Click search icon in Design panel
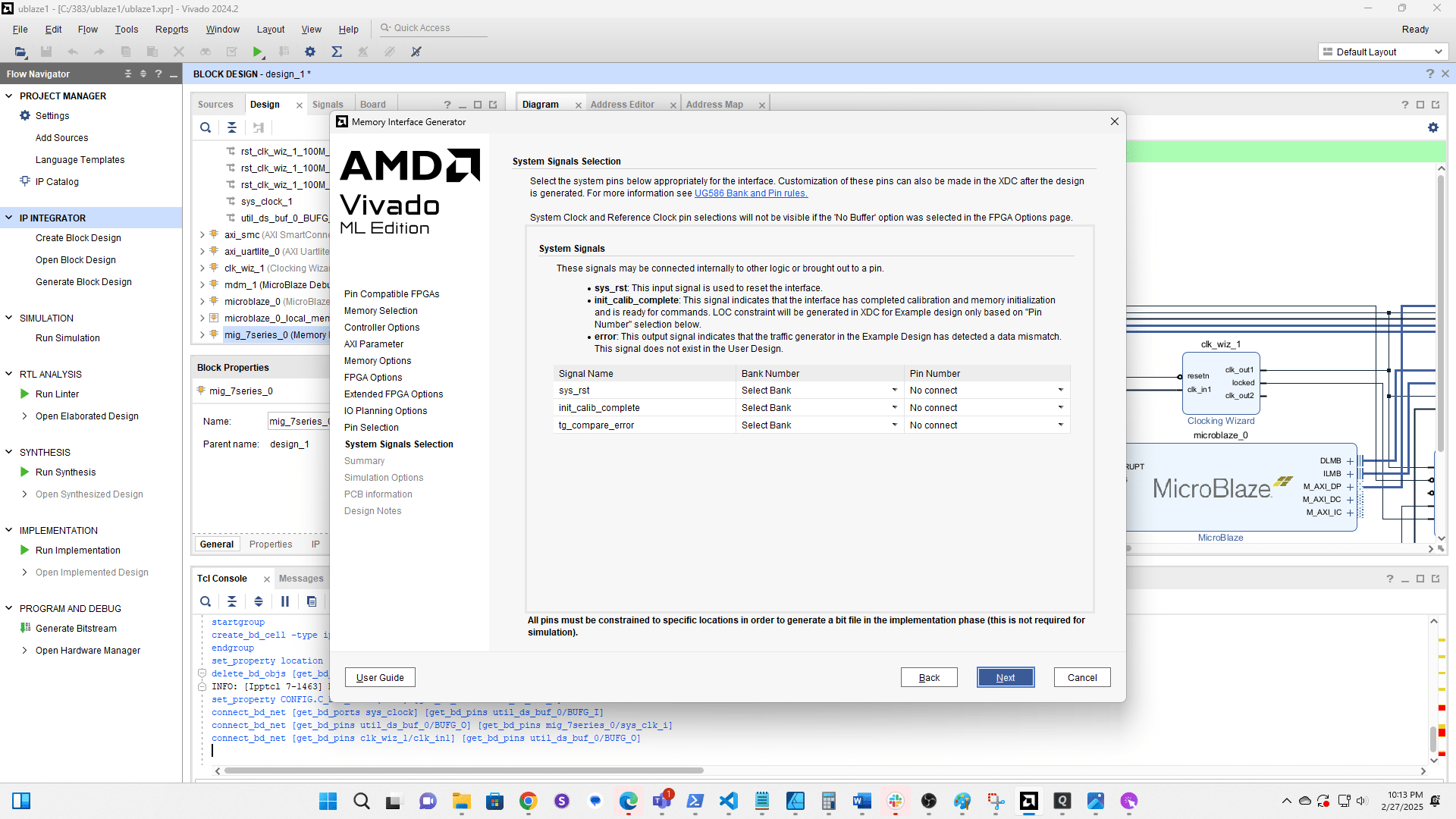 pyautogui.click(x=206, y=127)
